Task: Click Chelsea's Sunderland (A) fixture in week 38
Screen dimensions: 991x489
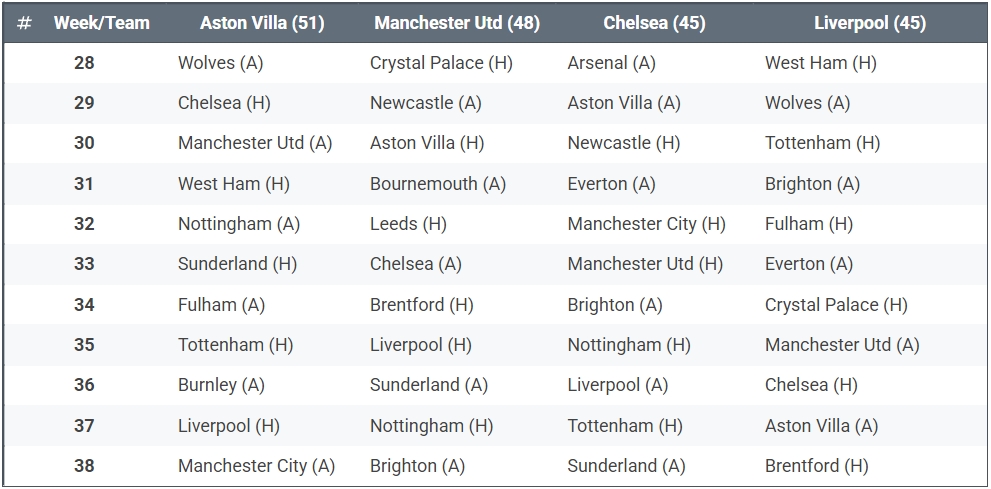Action: pyautogui.click(x=626, y=466)
